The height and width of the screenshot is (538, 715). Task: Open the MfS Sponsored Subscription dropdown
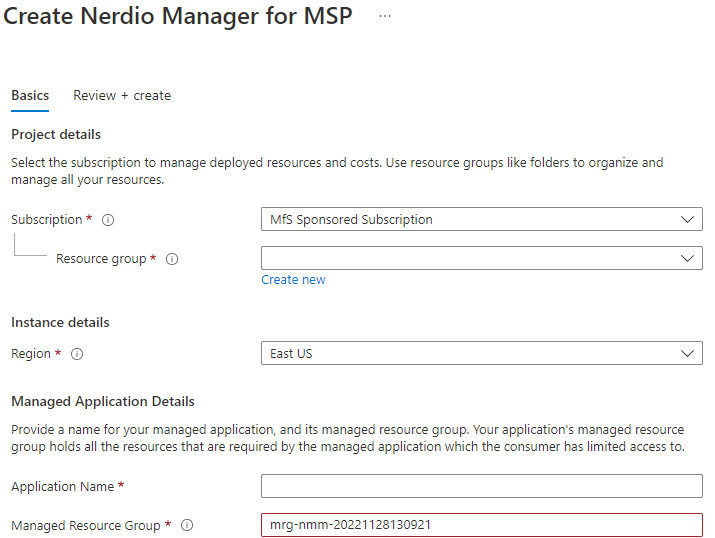pos(482,219)
